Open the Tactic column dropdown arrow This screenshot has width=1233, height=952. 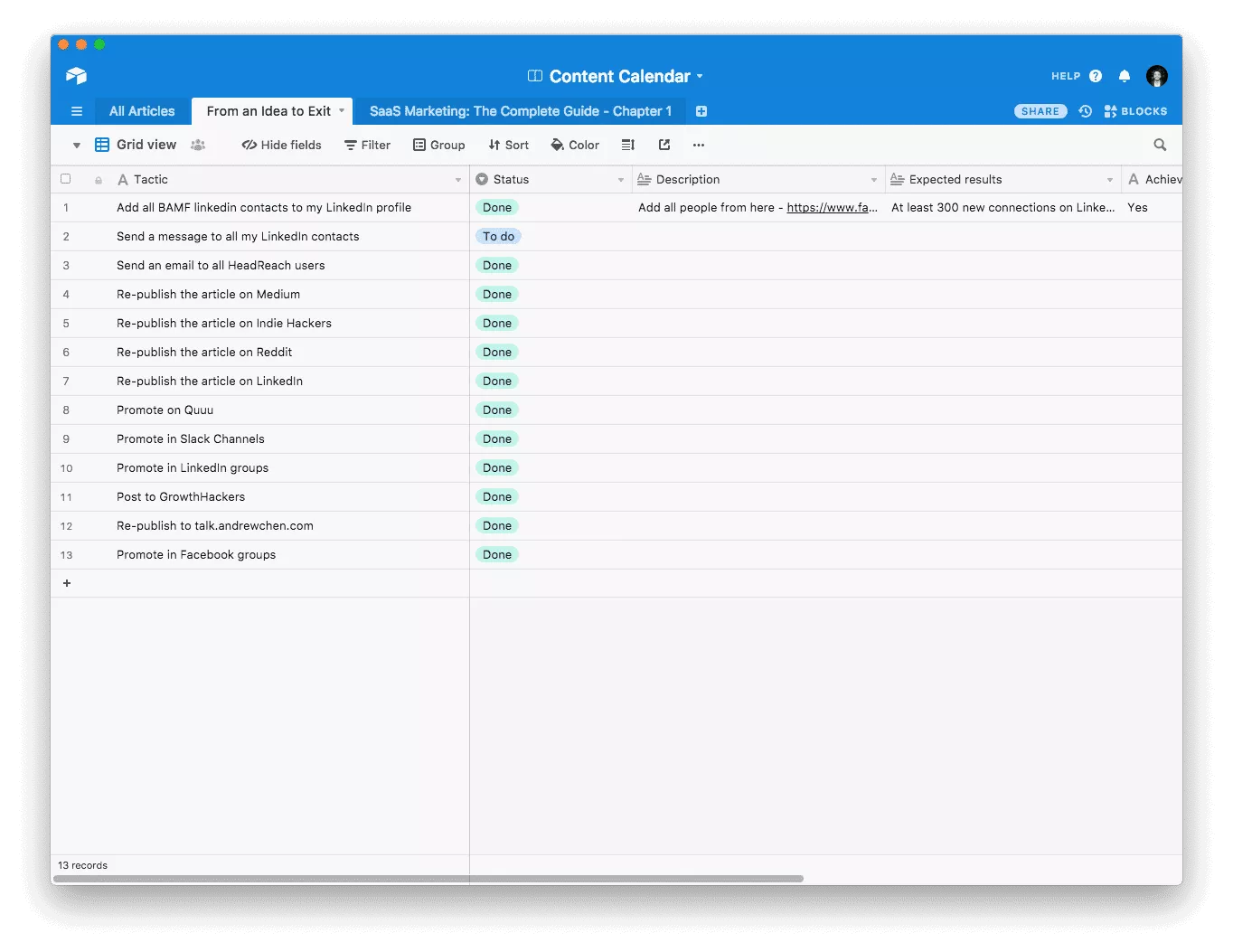[x=458, y=180]
